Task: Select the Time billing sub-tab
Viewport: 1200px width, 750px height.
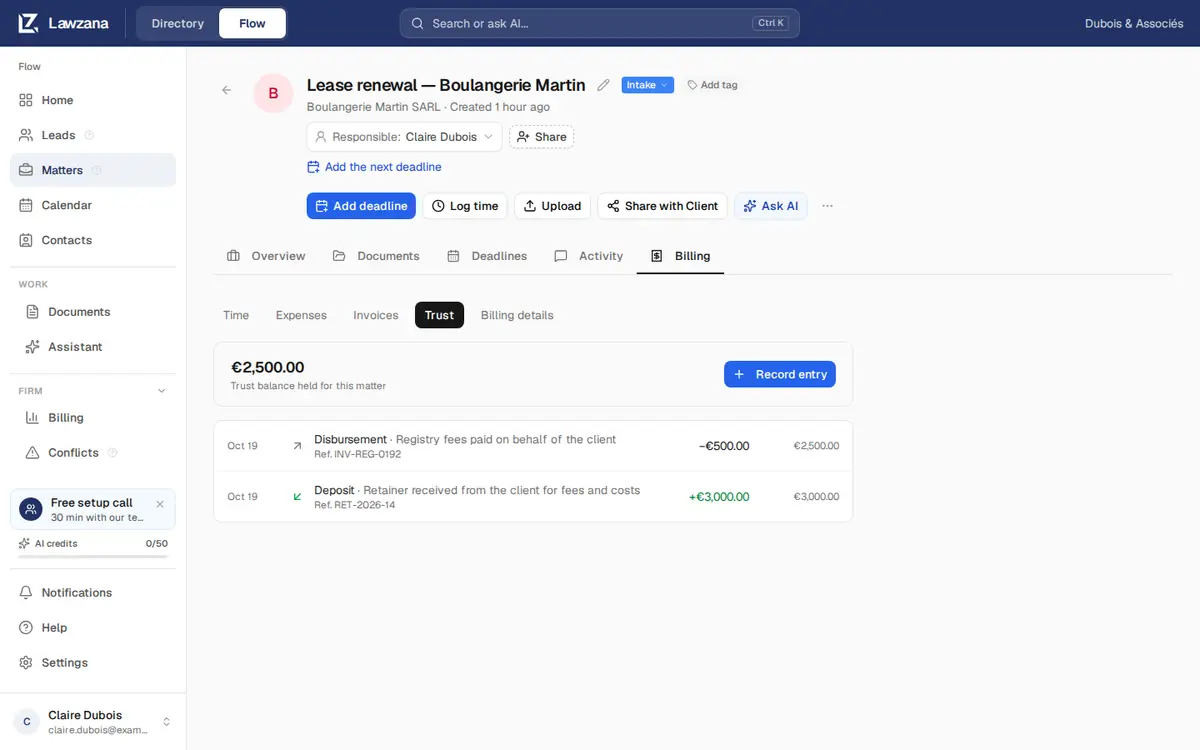Action: click(236, 315)
